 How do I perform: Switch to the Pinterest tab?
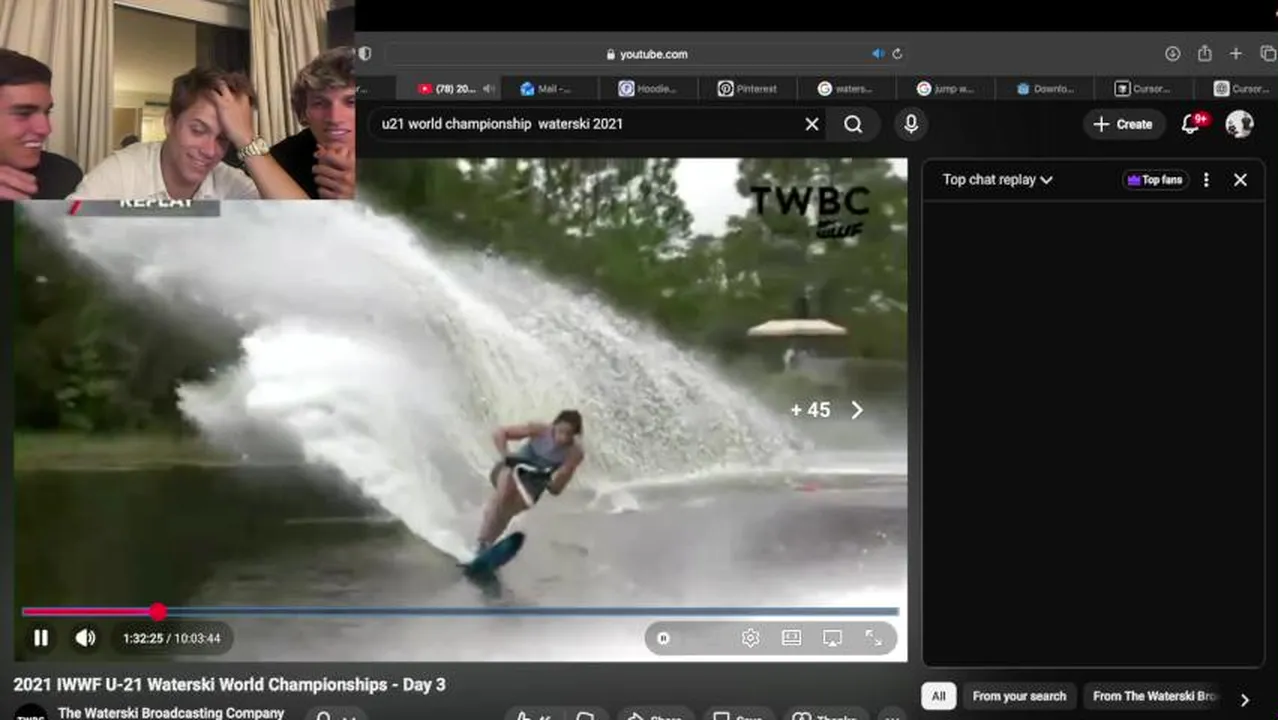747,88
